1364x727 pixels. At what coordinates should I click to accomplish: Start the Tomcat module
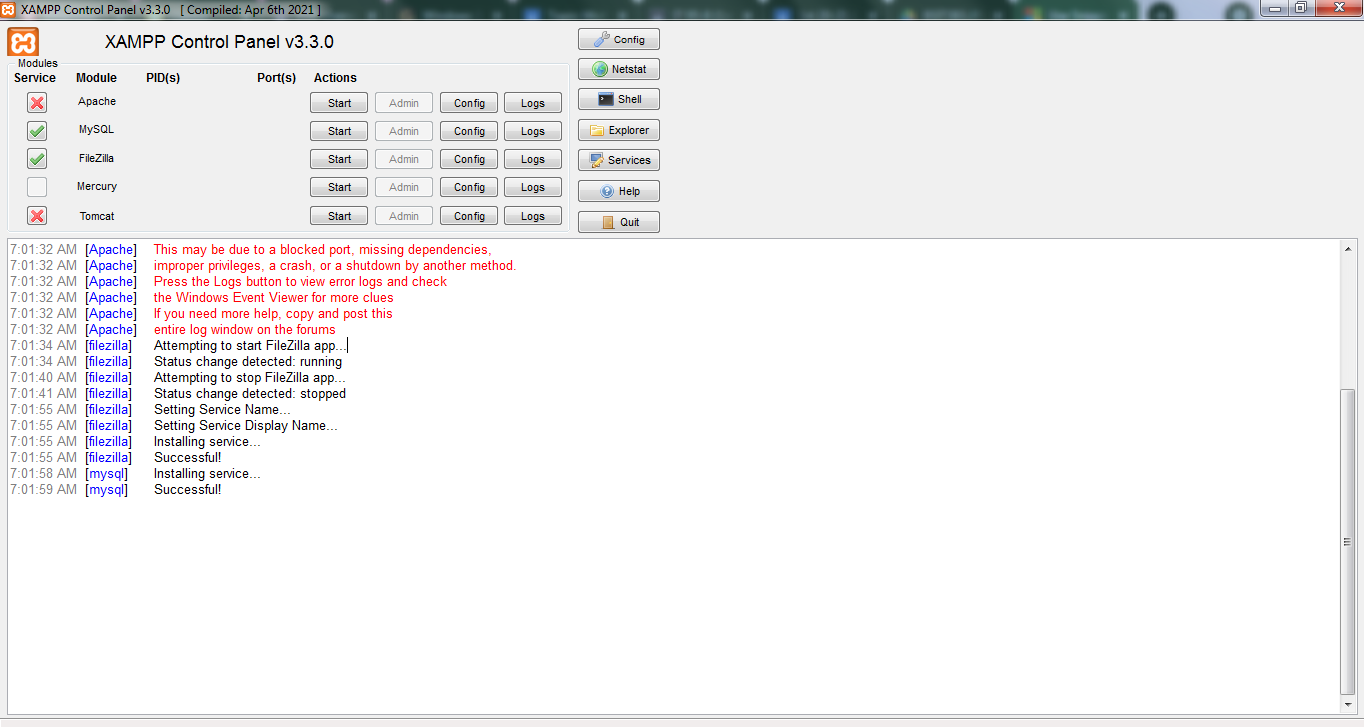point(339,216)
